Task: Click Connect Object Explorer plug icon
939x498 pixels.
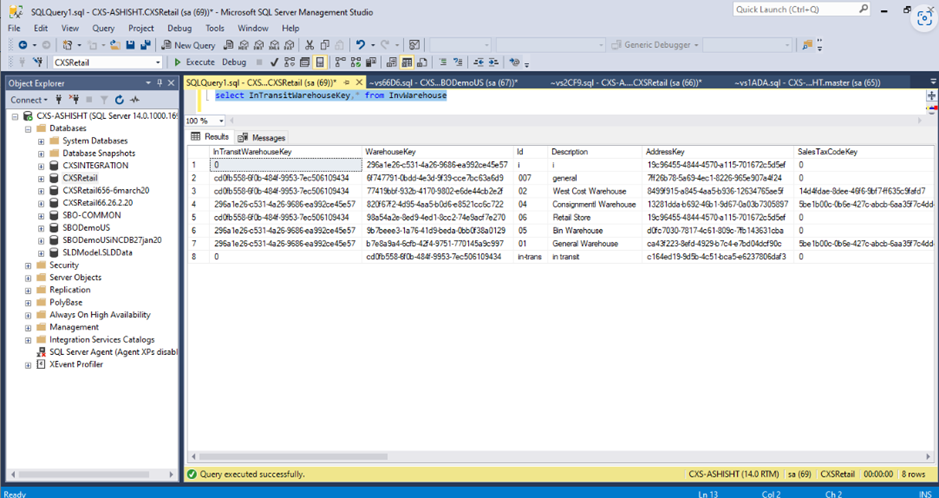Action: [59, 99]
